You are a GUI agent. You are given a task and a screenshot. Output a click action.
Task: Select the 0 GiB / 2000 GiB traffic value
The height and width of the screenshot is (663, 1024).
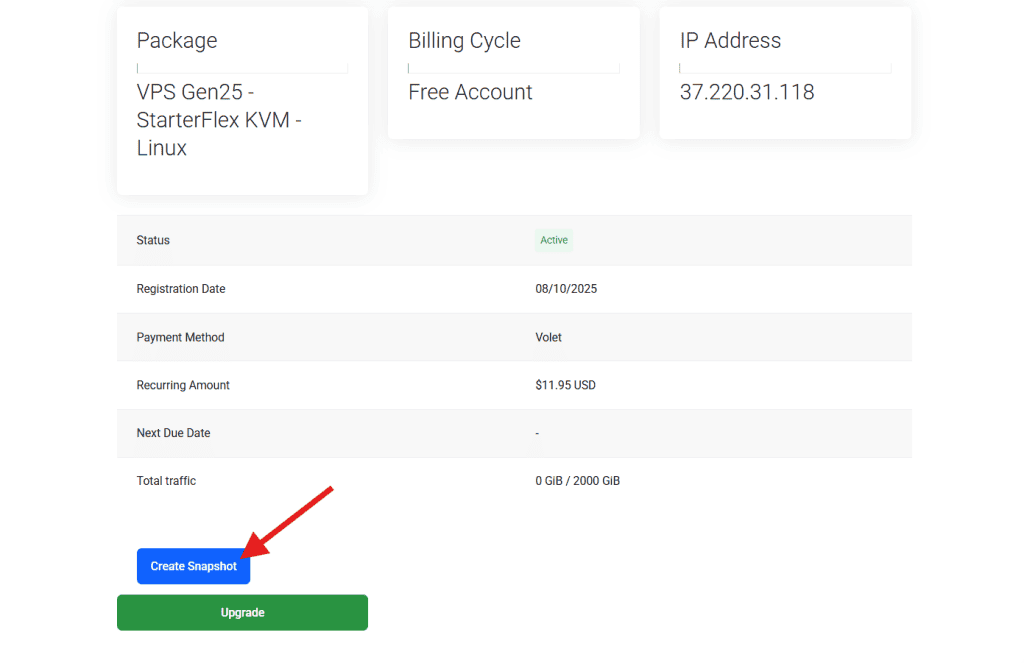click(577, 481)
